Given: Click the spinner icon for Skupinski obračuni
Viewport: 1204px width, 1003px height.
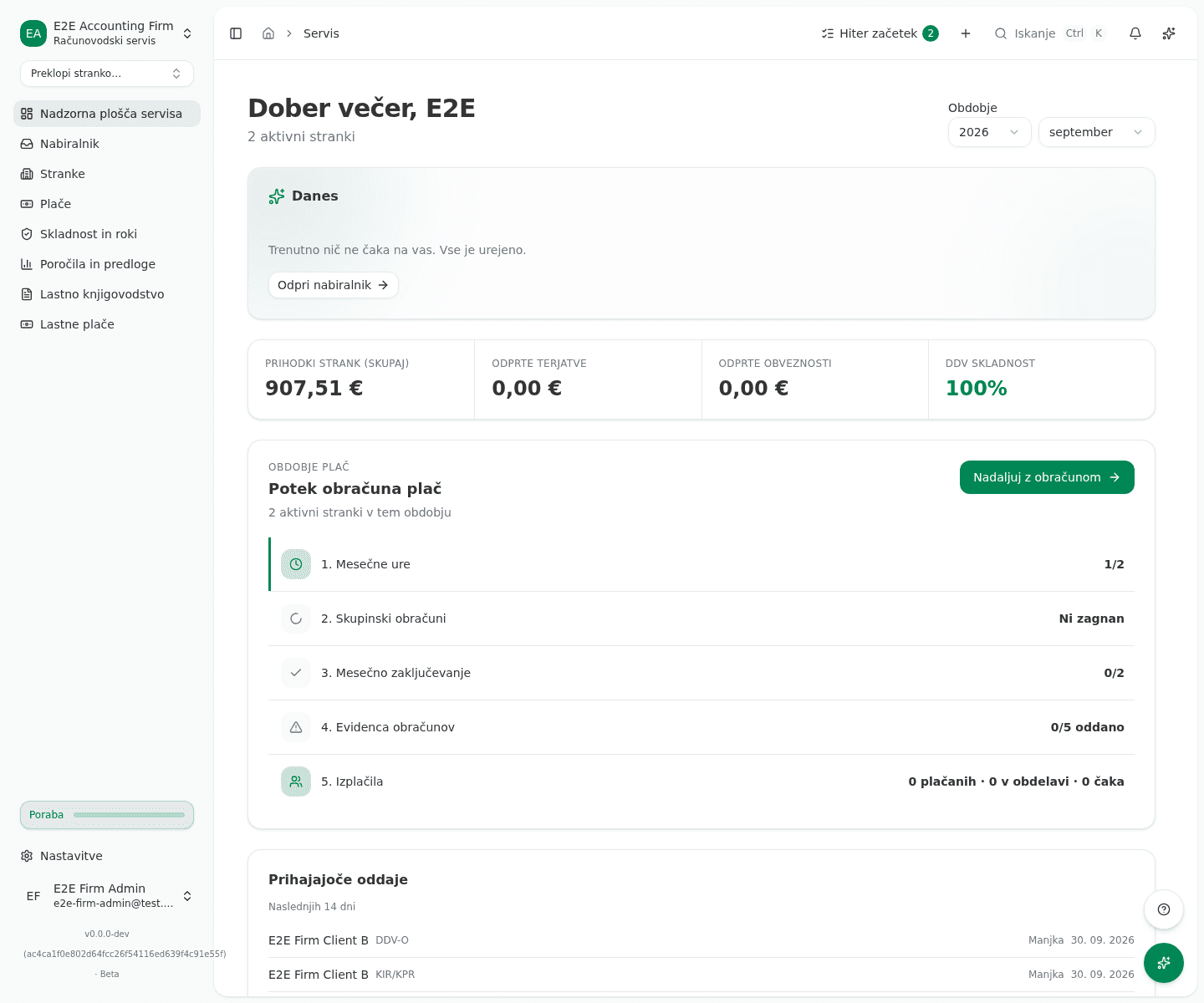Looking at the screenshot, I should 296,619.
